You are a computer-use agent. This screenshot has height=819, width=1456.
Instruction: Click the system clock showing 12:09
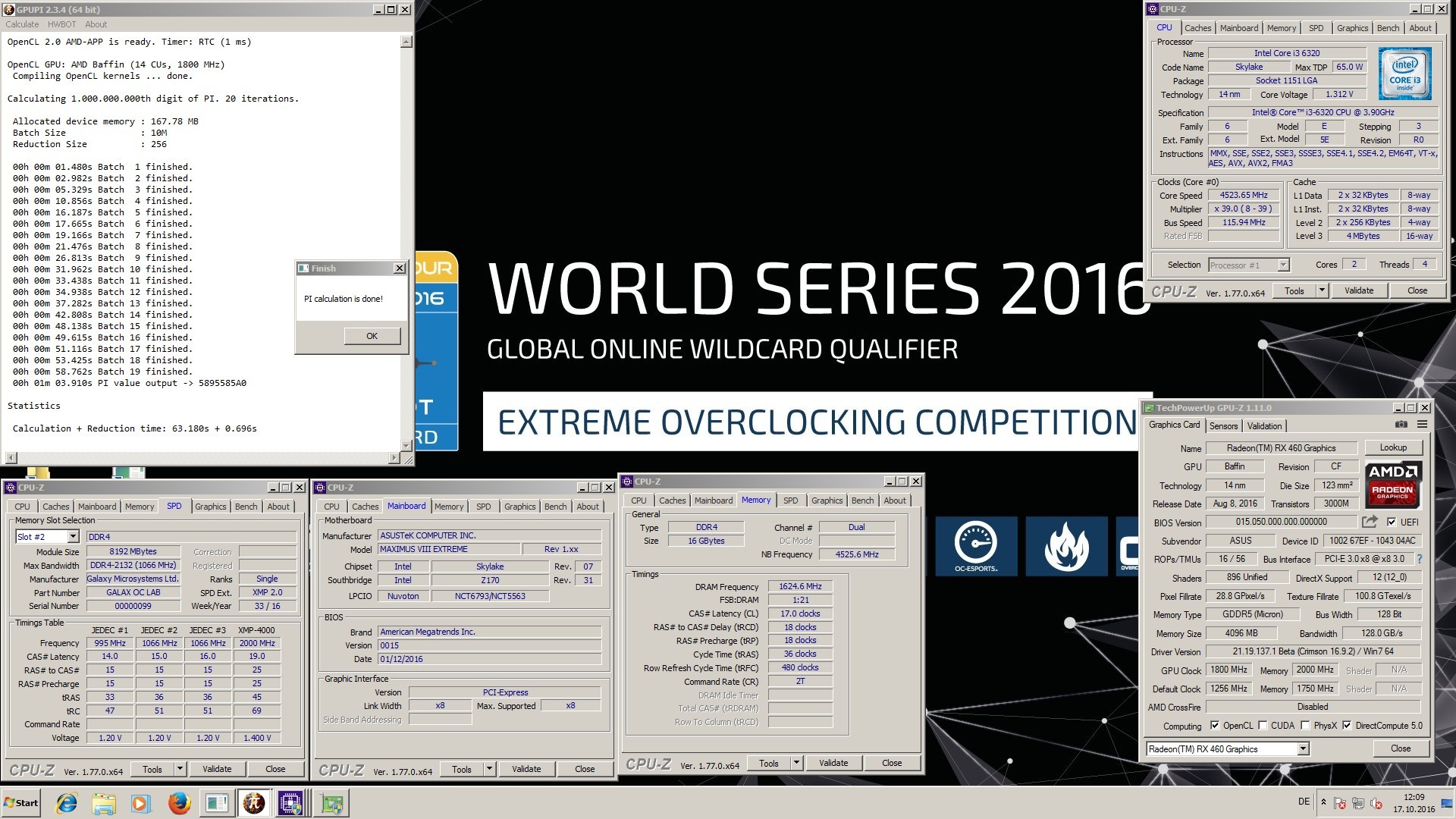click(x=1414, y=797)
